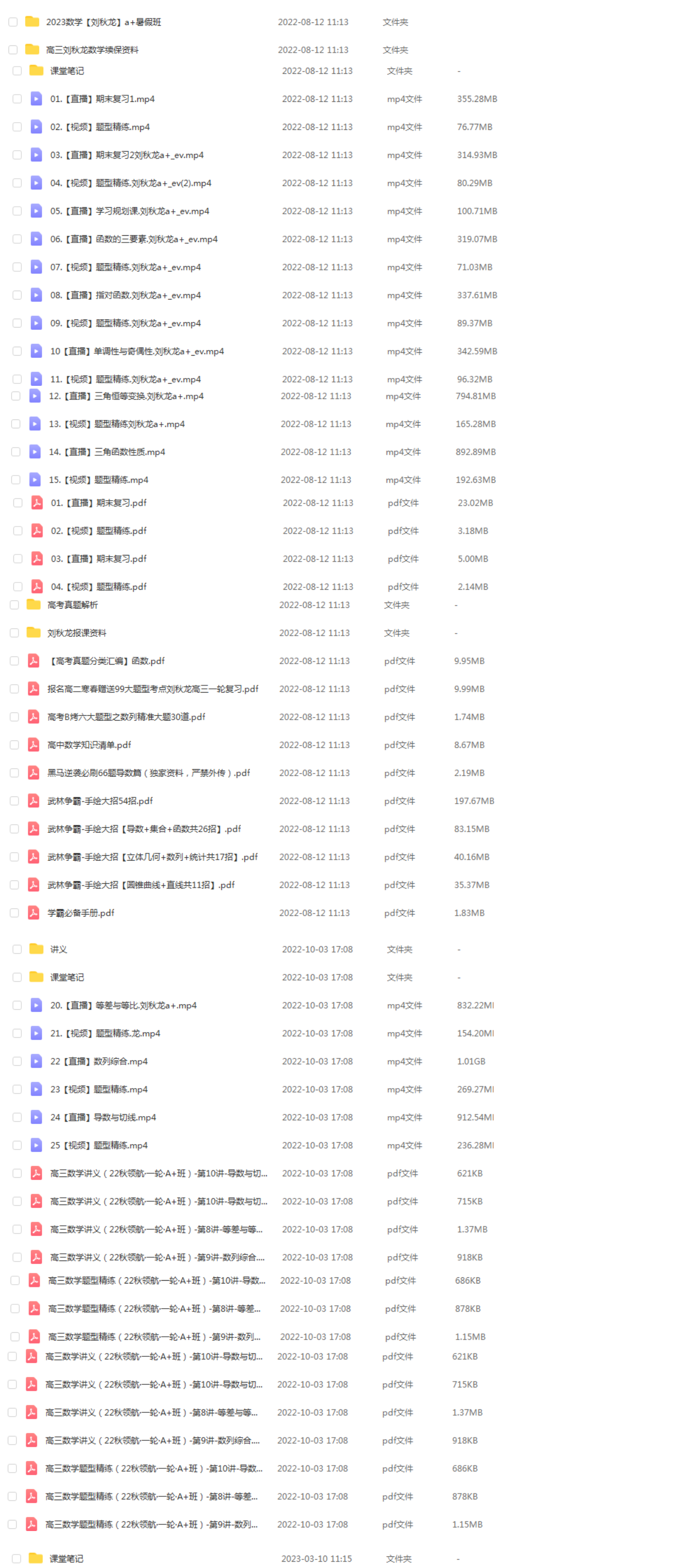
Task: Open the 高考真题解析 folder icon
Action: point(34,604)
